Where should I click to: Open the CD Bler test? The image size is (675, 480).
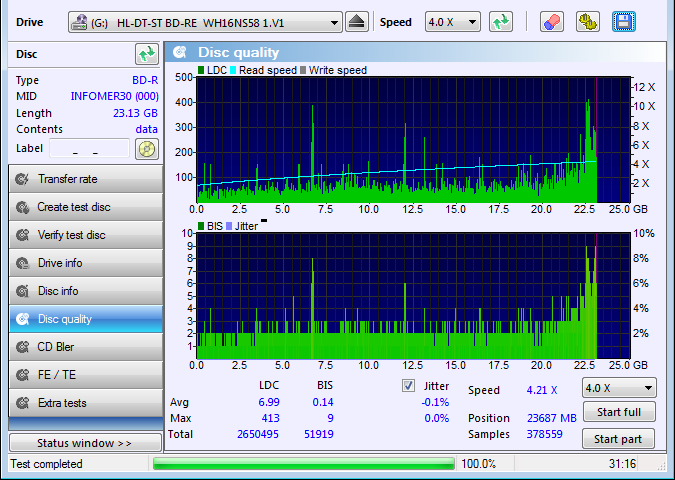click(86, 347)
